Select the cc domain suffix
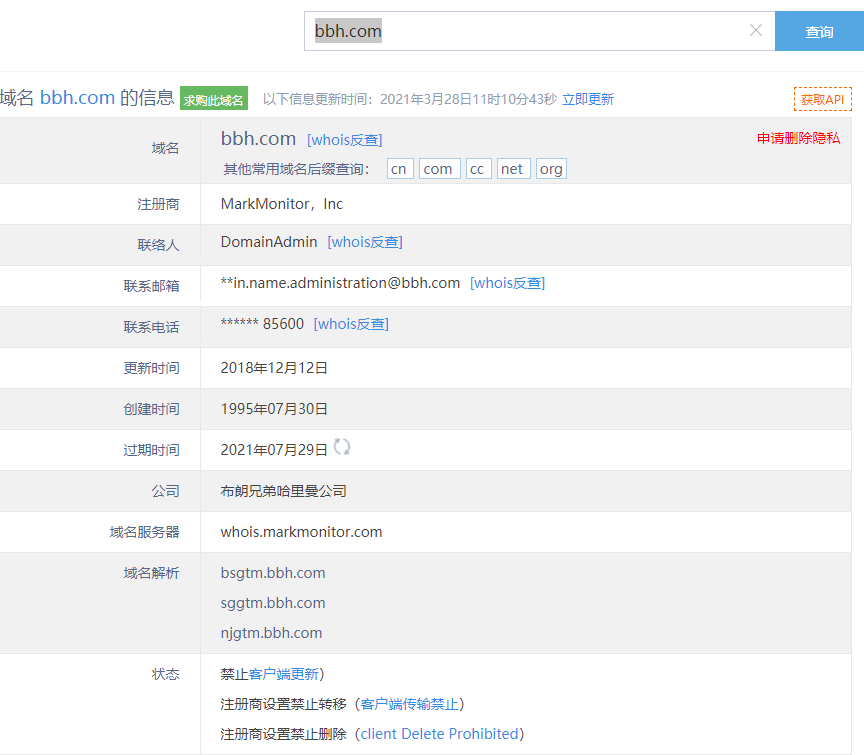 point(478,169)
